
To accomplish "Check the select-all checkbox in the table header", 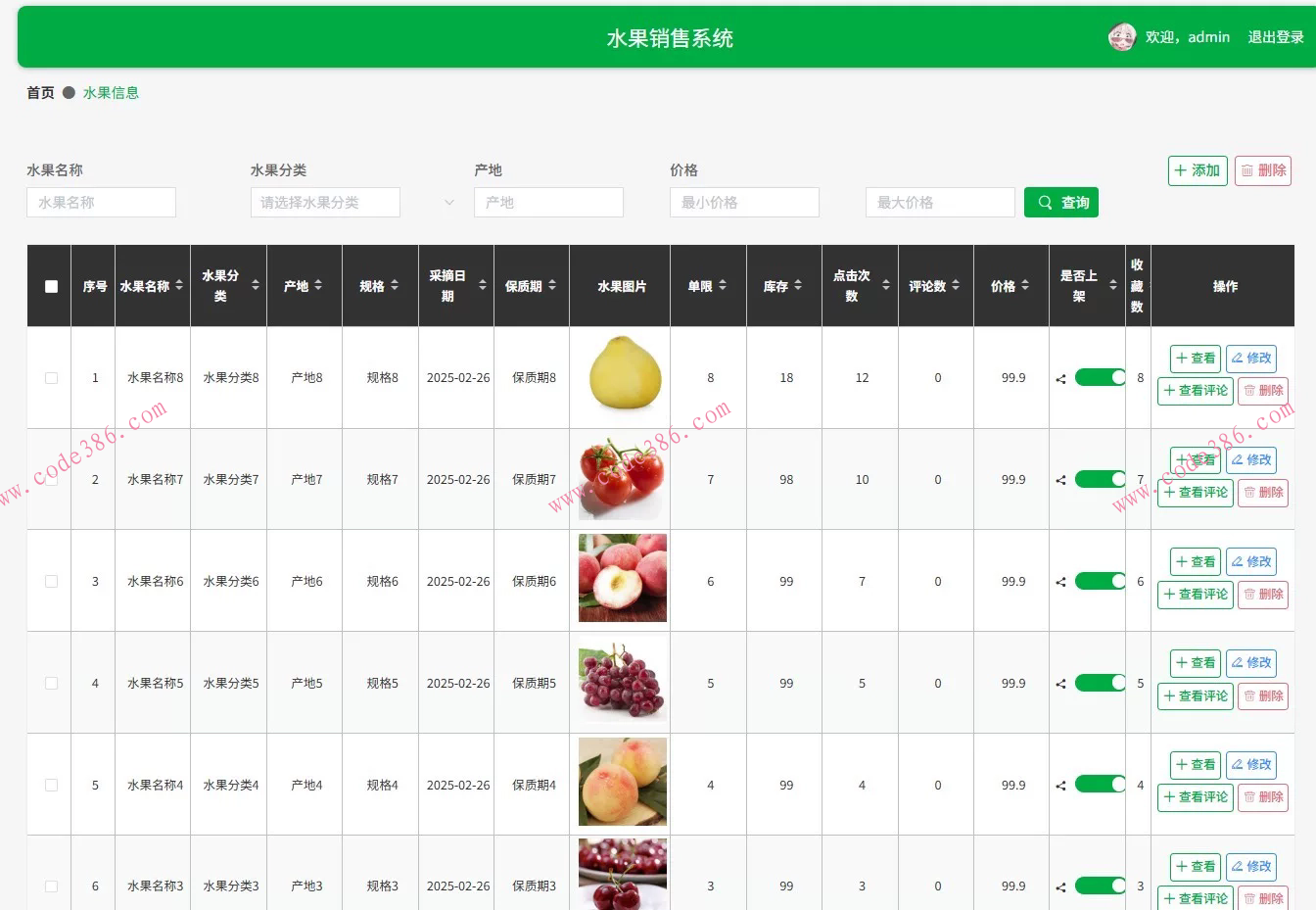I will (x=49, y=285).
